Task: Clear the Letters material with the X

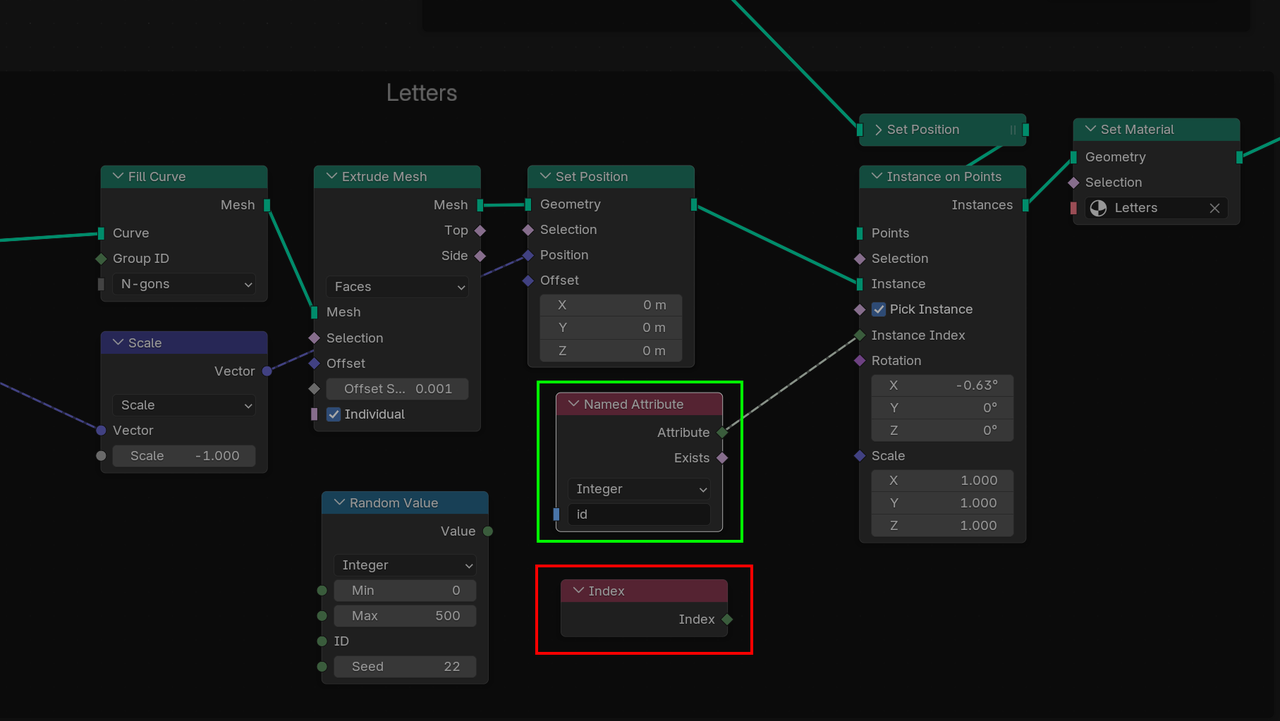Action: pos(1214,208)
